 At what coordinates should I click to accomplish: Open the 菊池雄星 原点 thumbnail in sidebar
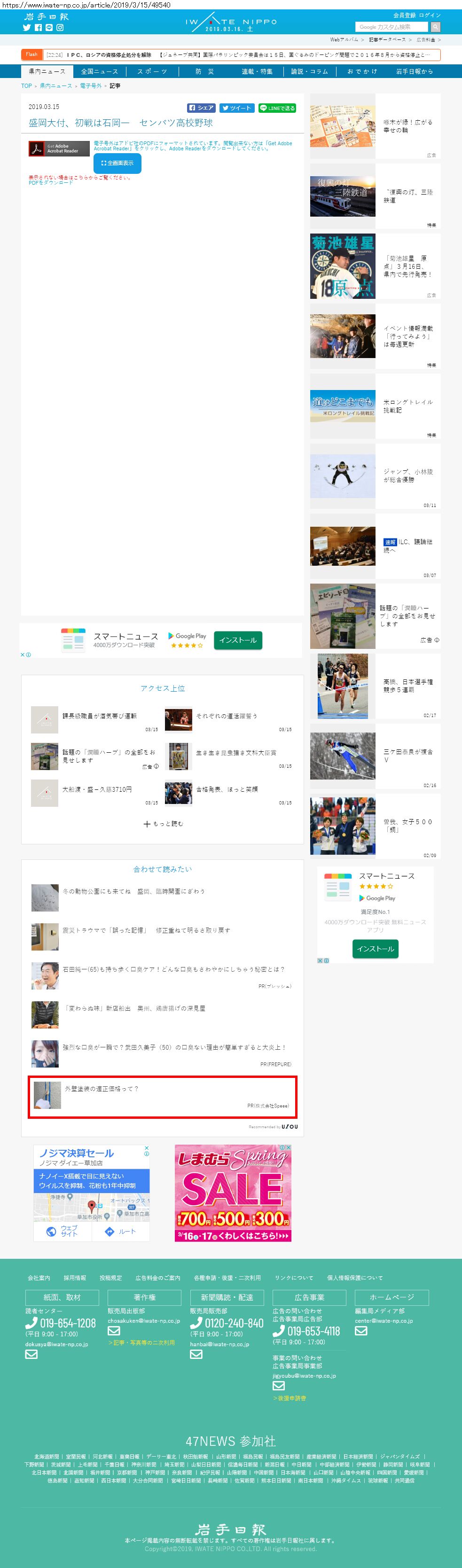pyautogui.click(x=342, y=266)
